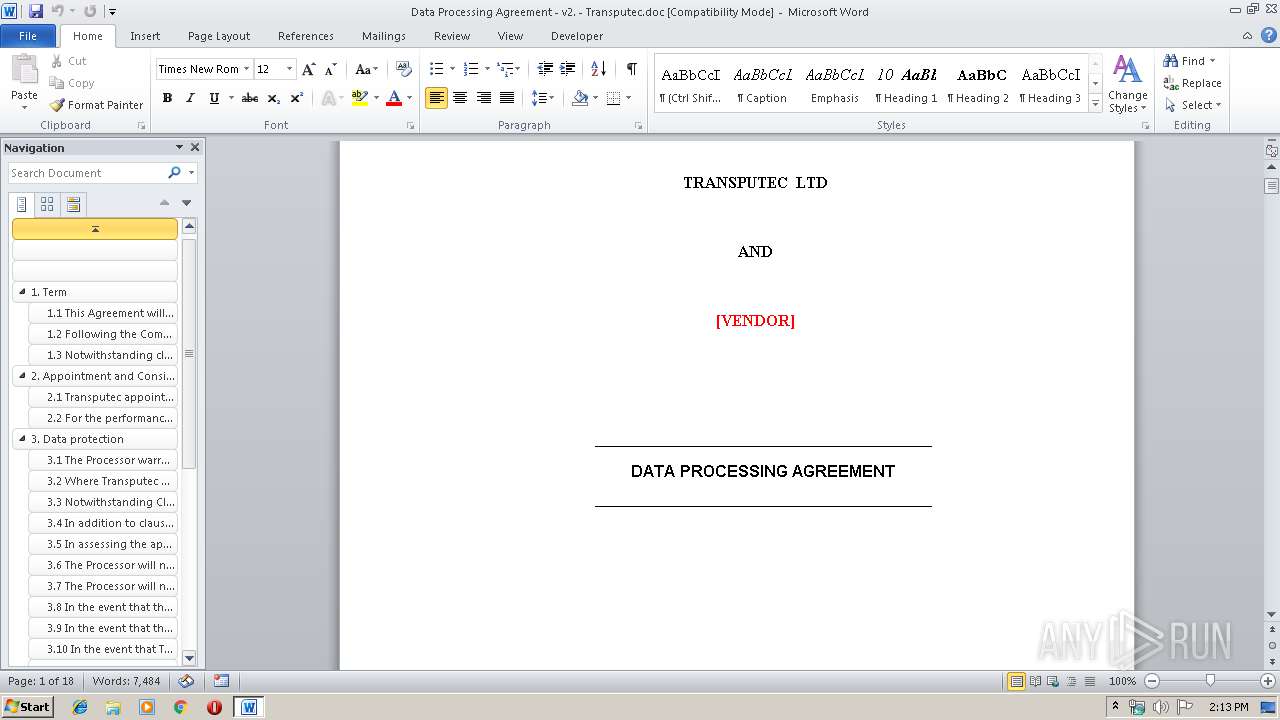Clear formatting
The width and height of the screenshot is (1280, 720).
point(404,69)
